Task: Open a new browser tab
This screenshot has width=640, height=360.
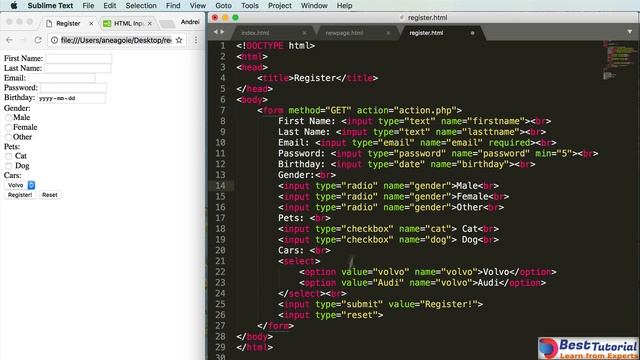Action: (x=167, y=24)
